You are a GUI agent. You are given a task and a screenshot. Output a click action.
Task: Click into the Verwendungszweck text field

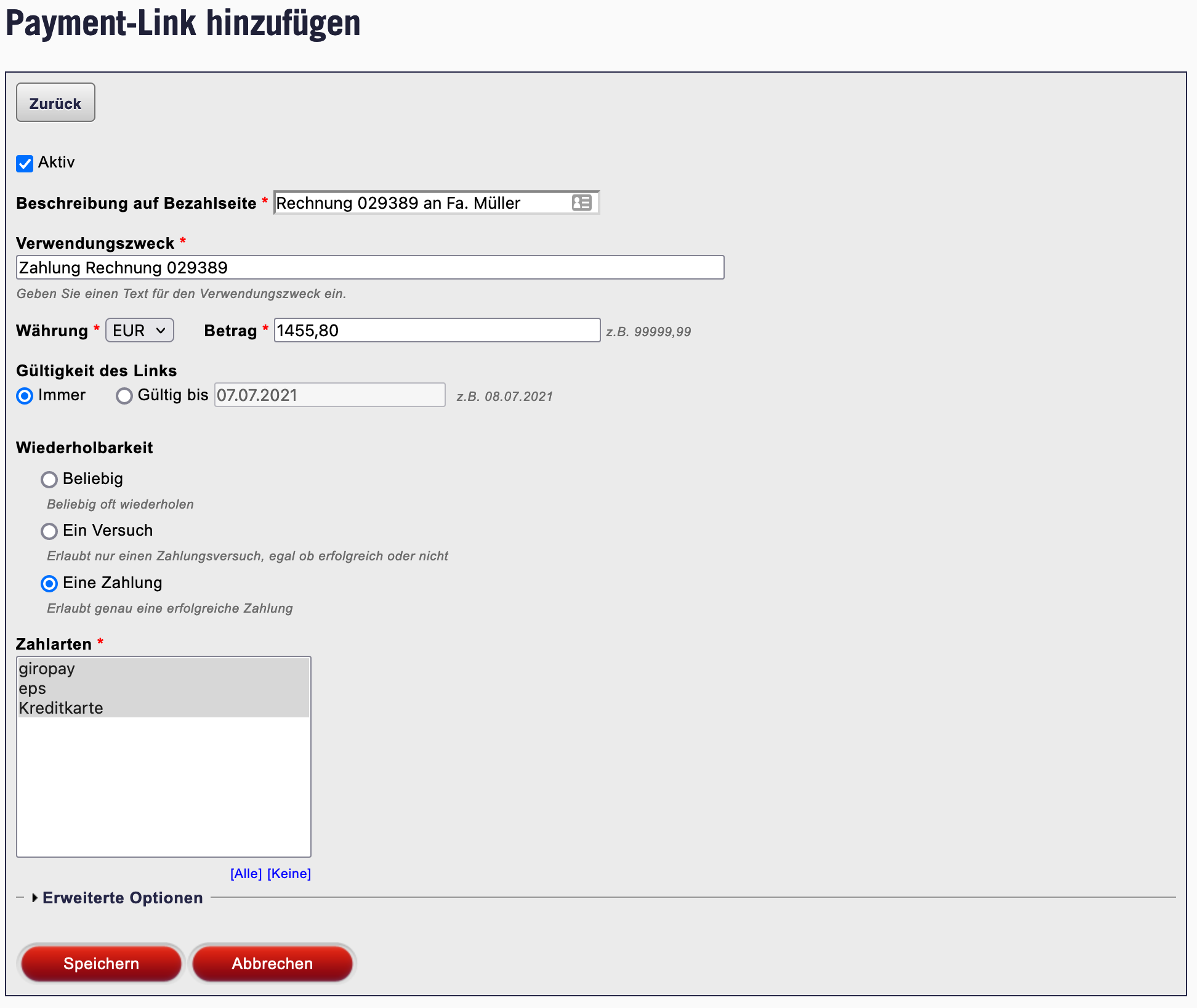point(369,268)
